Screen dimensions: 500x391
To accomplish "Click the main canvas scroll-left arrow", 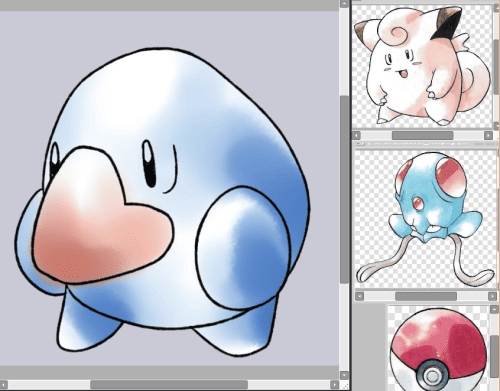I will 4,385.
